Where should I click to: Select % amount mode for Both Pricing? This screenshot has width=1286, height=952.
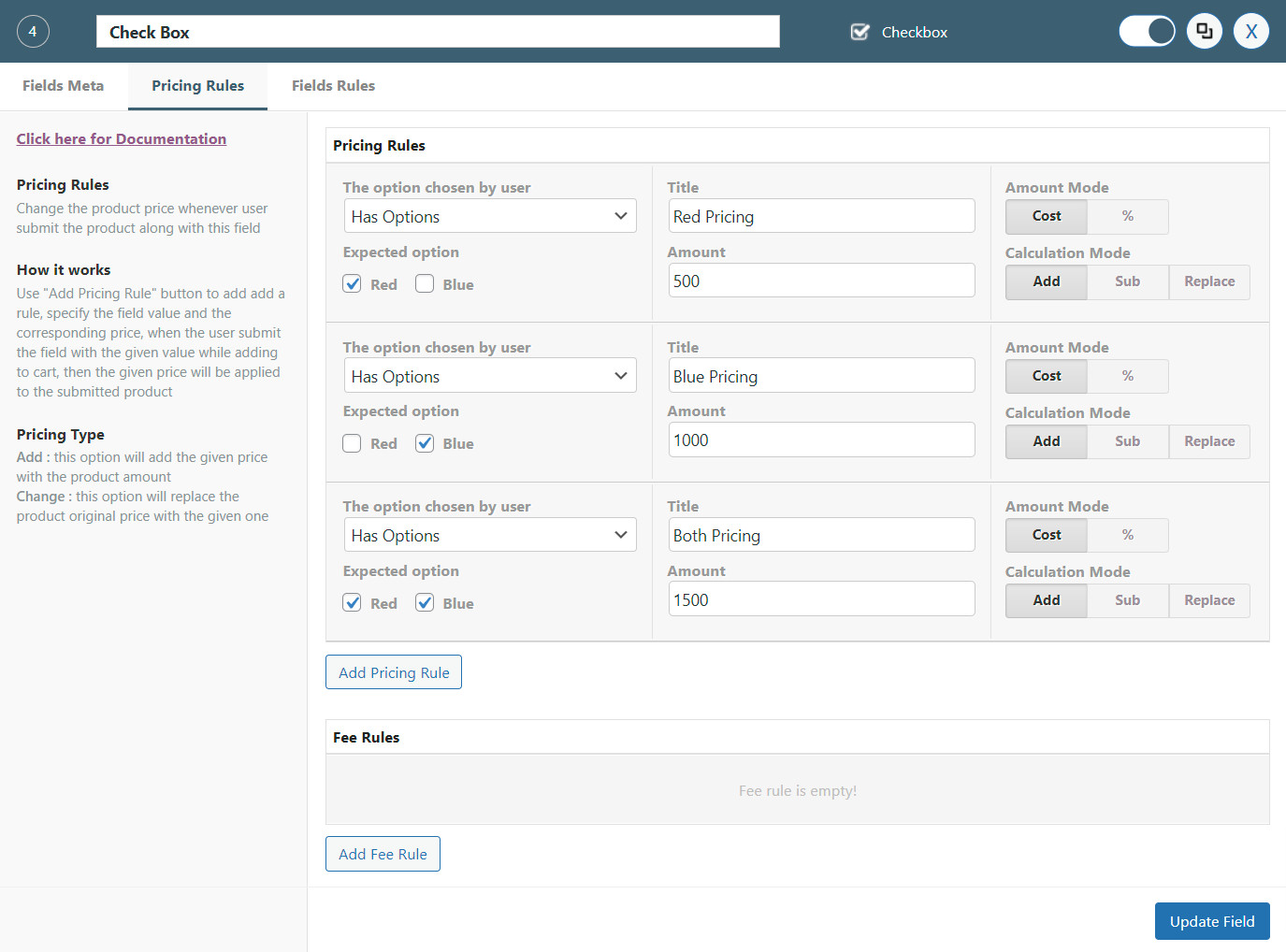tap(1128, 535)
